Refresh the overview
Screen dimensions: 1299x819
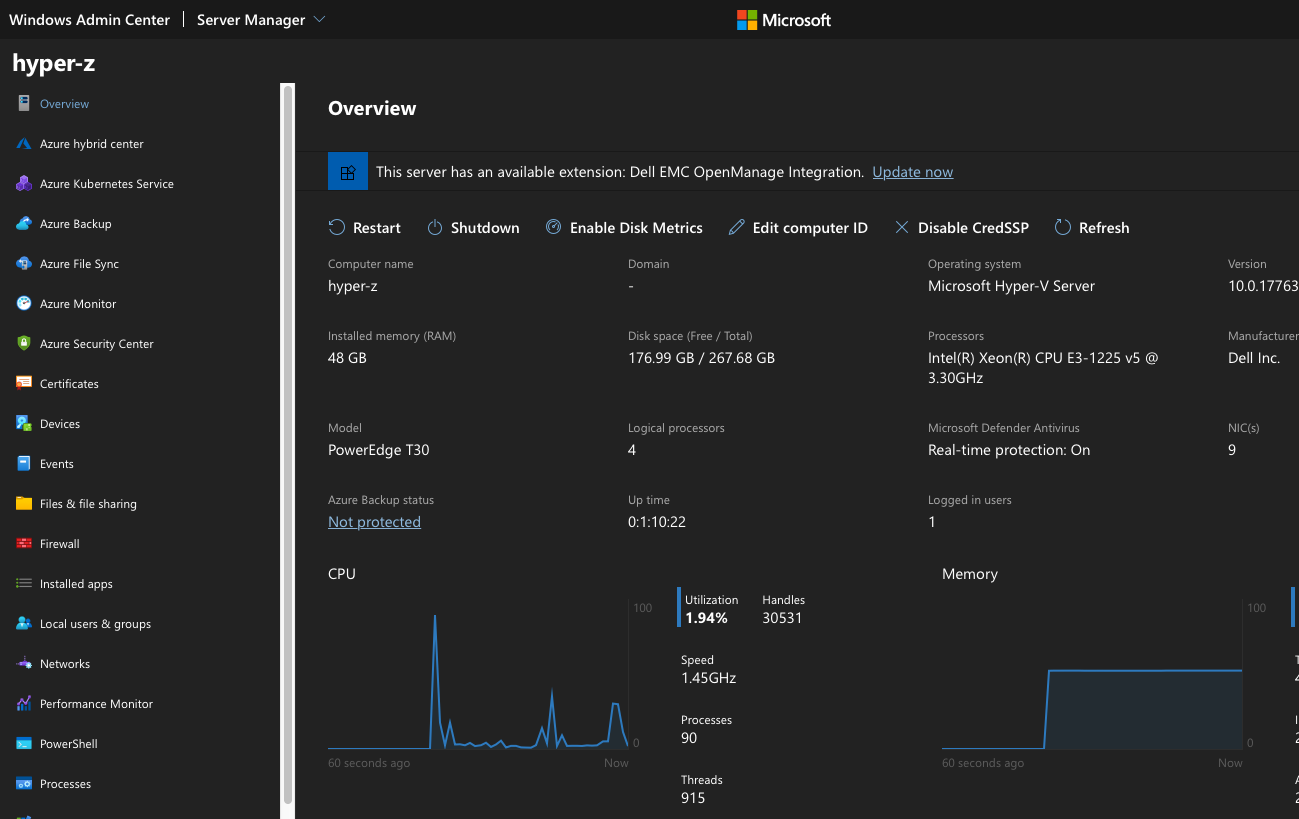[x=1092, y=228]
